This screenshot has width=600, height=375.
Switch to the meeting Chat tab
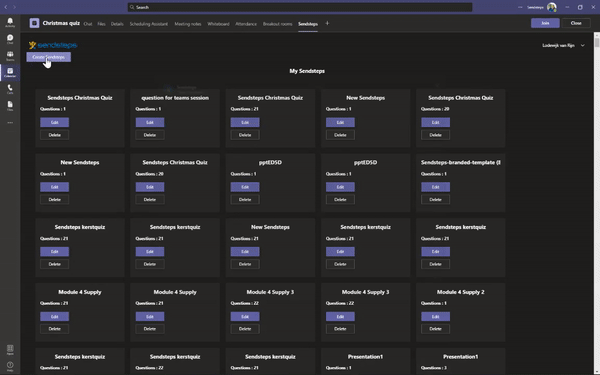click(x=88, y=24)
